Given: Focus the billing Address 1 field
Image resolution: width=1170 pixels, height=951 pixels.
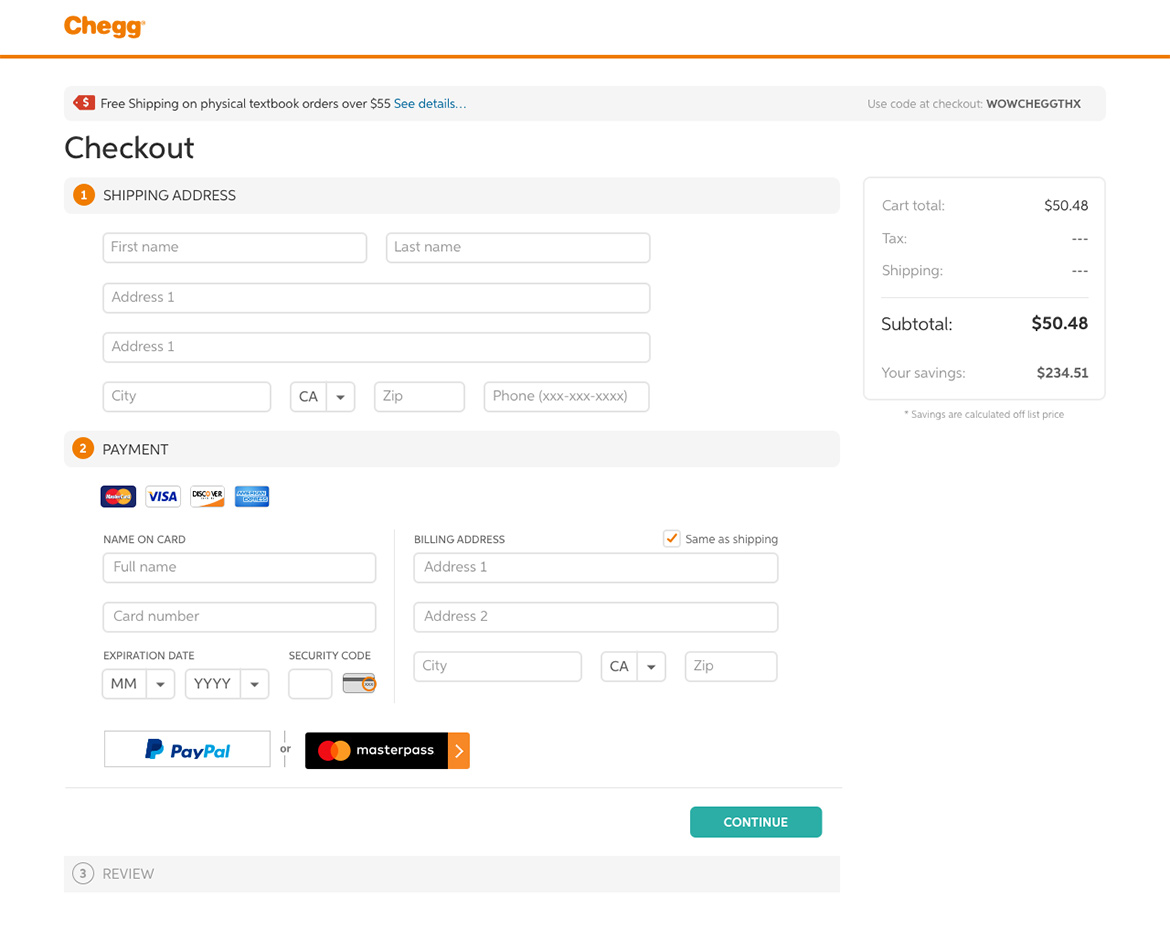Looking at the screenshot, I should click(x=595, y=568).
